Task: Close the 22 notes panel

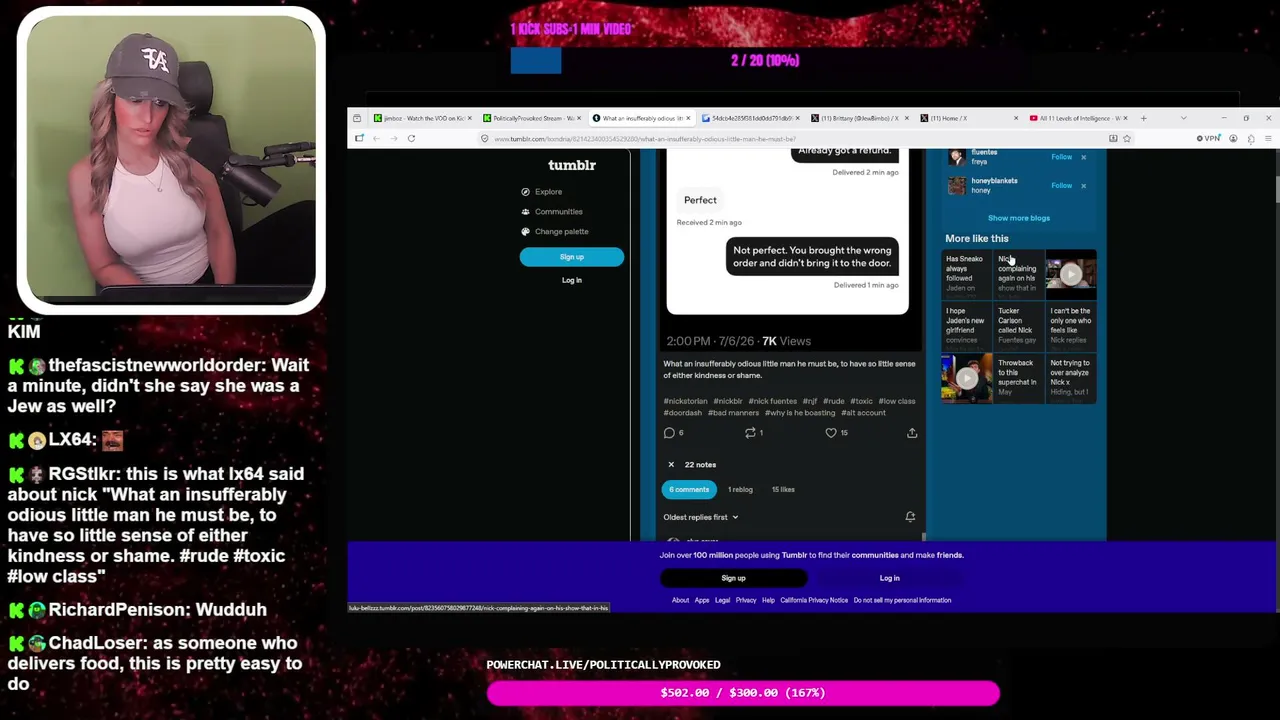Action: pos(671,465)
